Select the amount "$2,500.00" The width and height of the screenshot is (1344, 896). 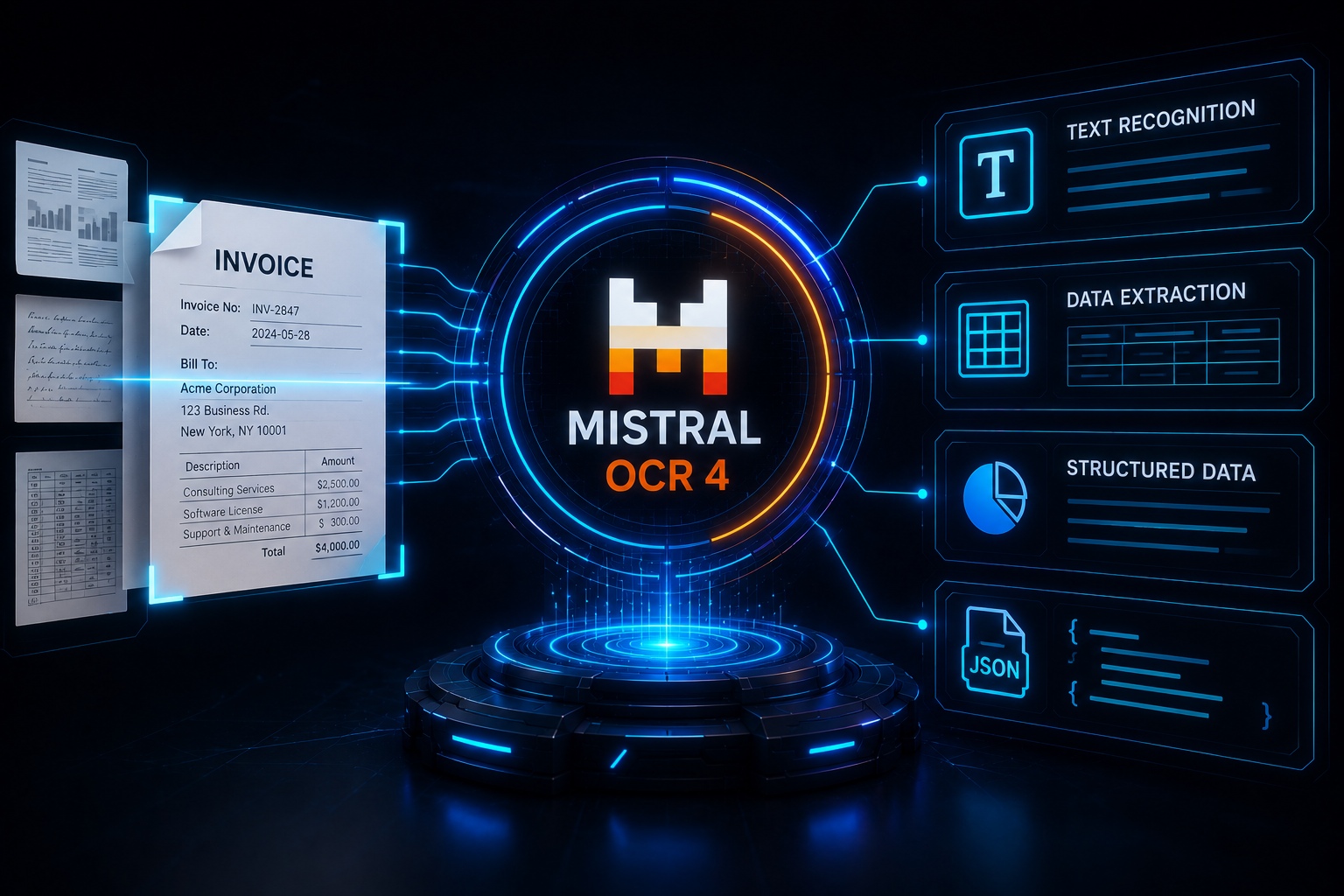click(338, 484)
